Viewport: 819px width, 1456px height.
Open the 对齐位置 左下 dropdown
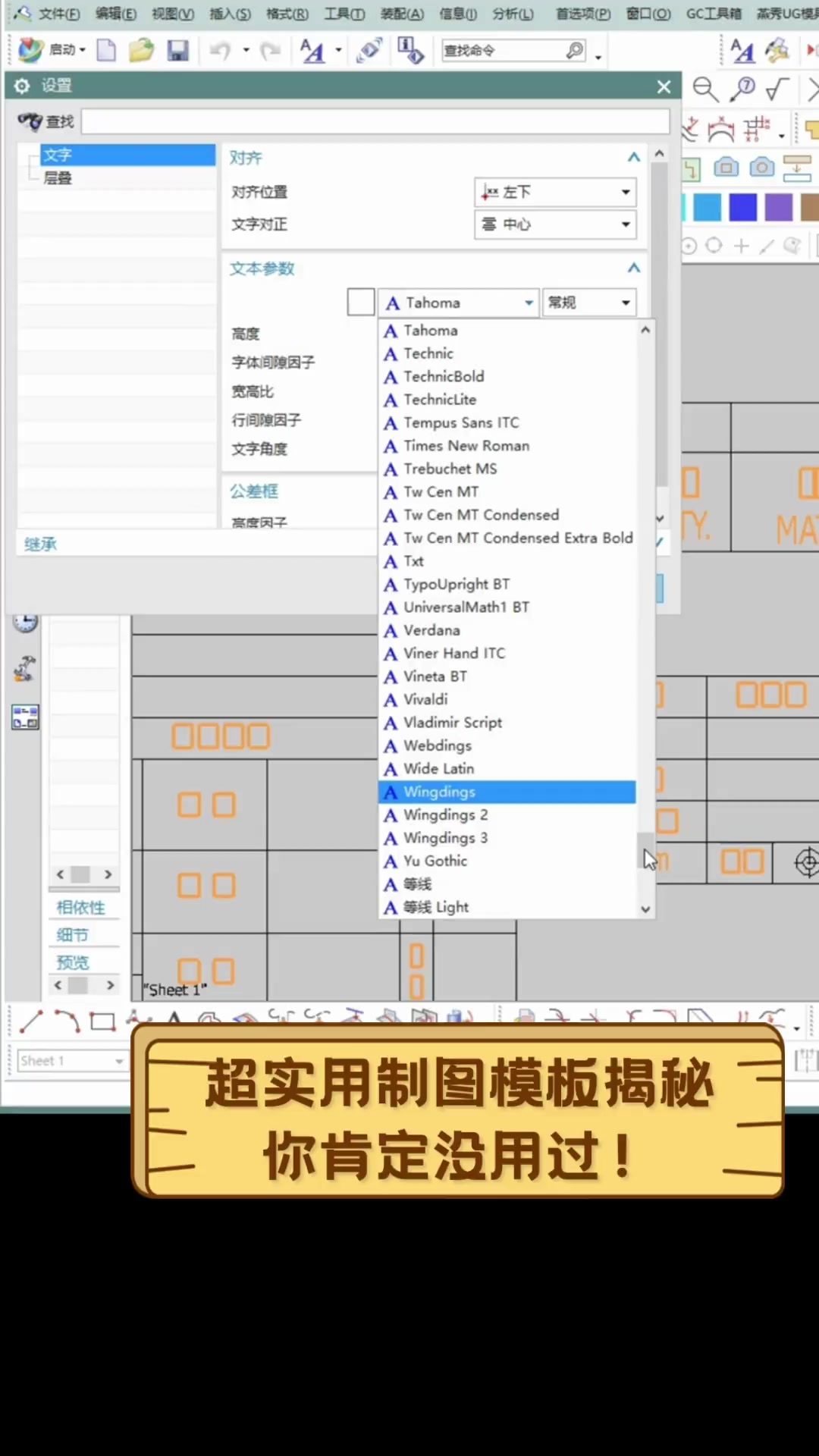click(x=555, y=192)
